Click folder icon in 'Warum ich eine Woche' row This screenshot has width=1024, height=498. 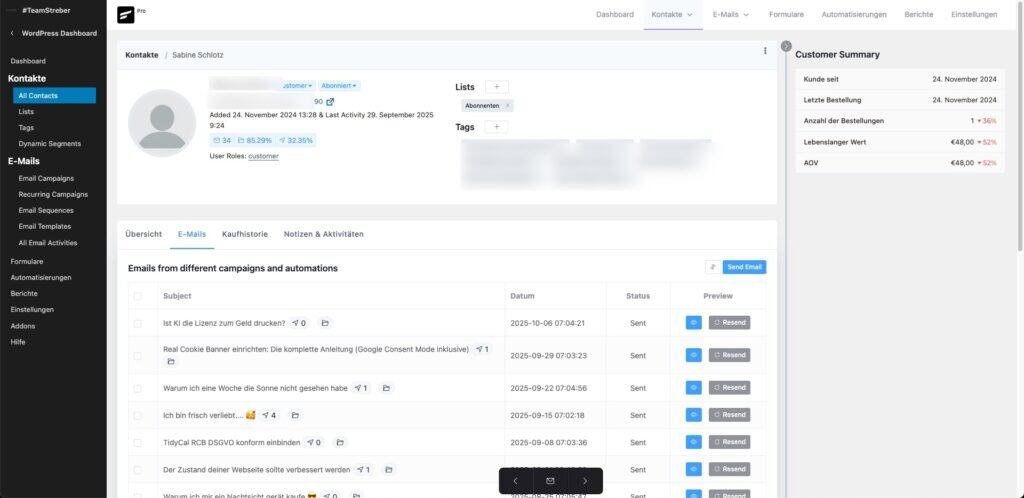pyautogui.click(x=386, y=388)
